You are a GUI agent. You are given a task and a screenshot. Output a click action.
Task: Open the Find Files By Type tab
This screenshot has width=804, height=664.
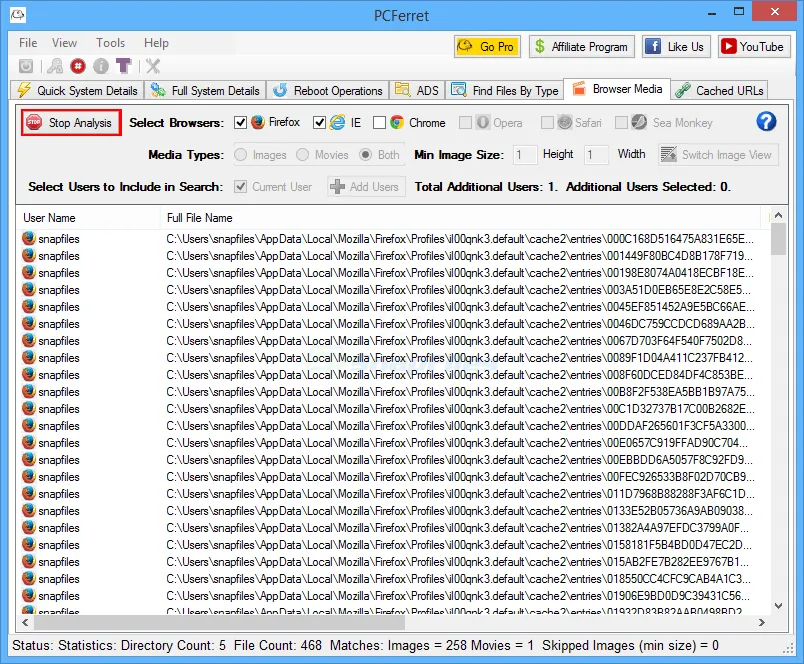[x=504, y=90]
